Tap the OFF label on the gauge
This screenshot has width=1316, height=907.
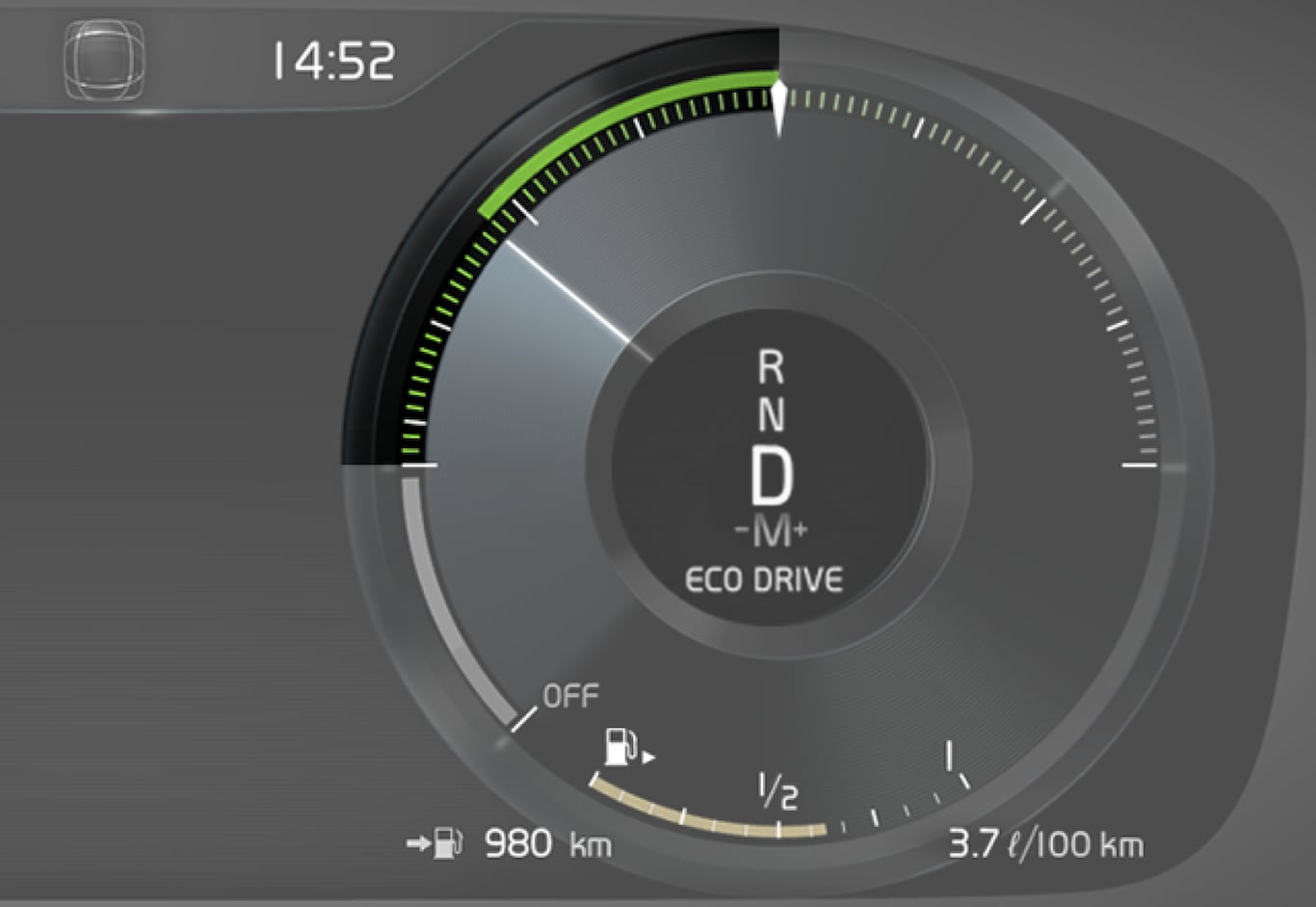[x=570, y=695]
